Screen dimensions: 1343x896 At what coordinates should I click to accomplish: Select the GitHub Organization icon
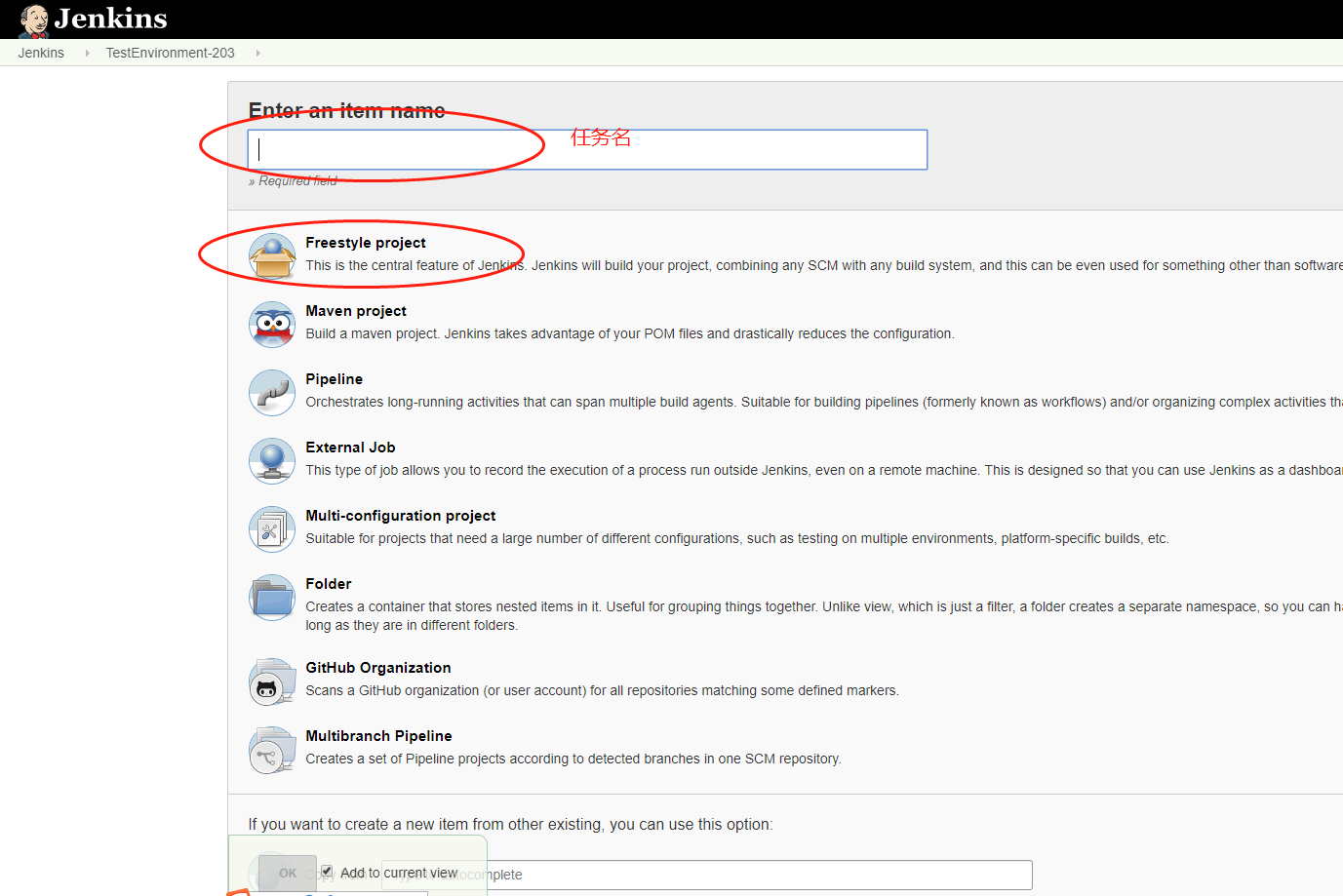pos(272,682)
